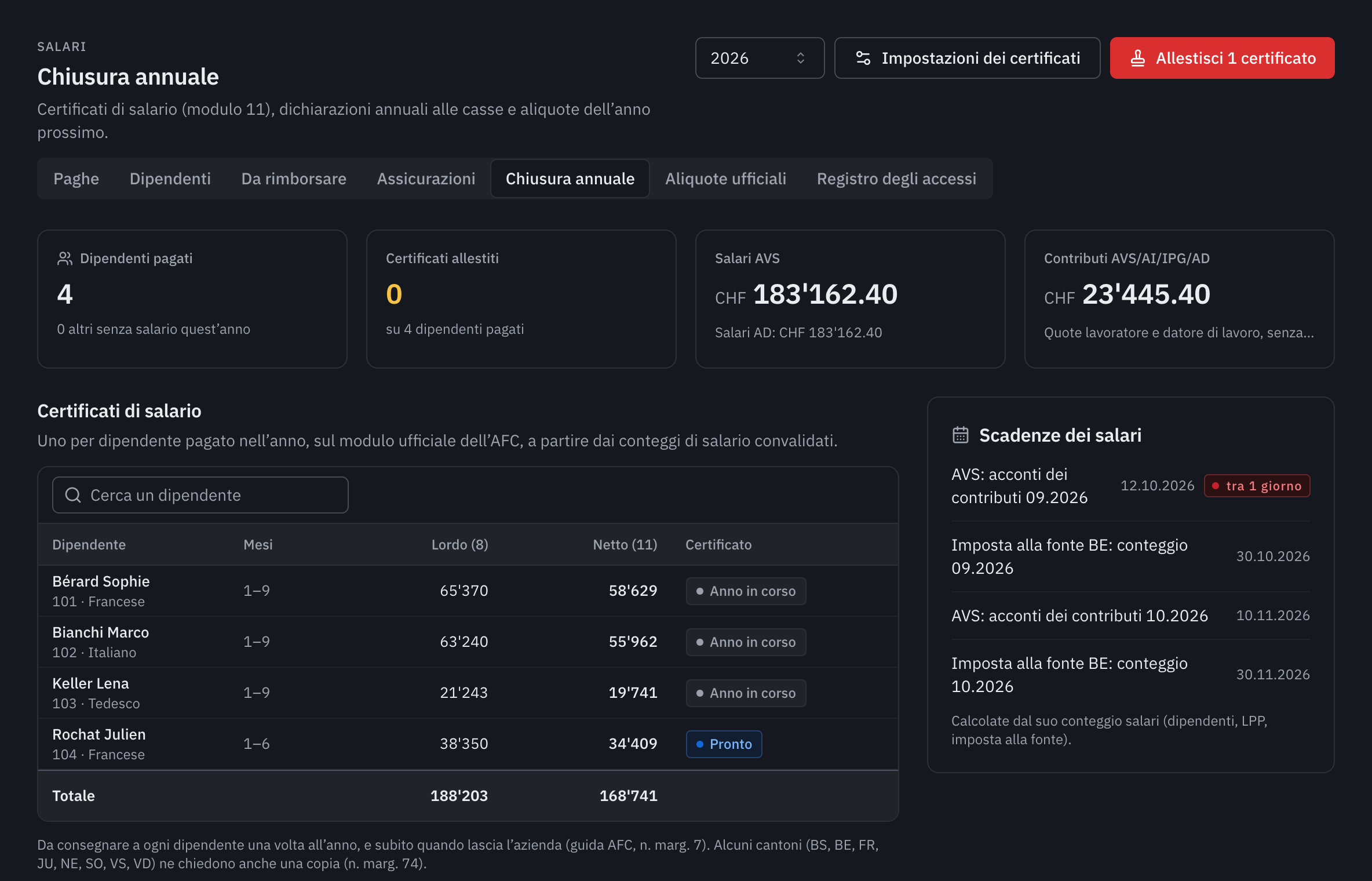Click the stamp icon in Allestisci button

click(x=1137, y=58)
